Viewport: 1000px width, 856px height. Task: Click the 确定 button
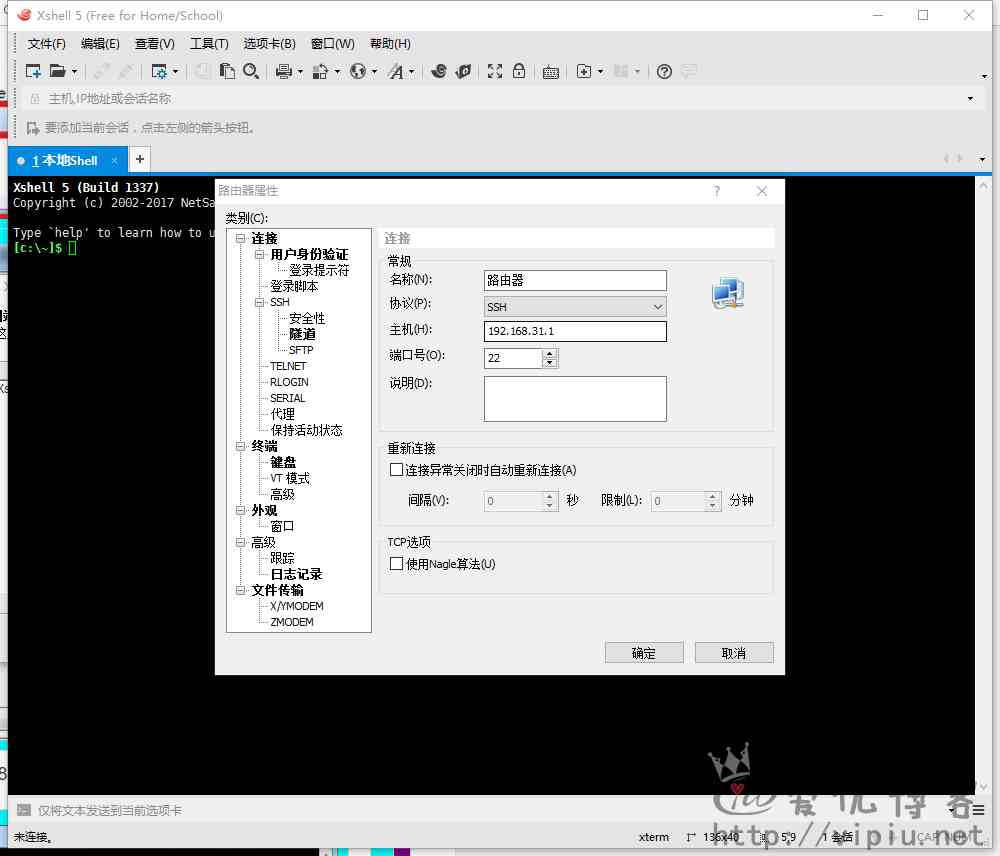644,653
